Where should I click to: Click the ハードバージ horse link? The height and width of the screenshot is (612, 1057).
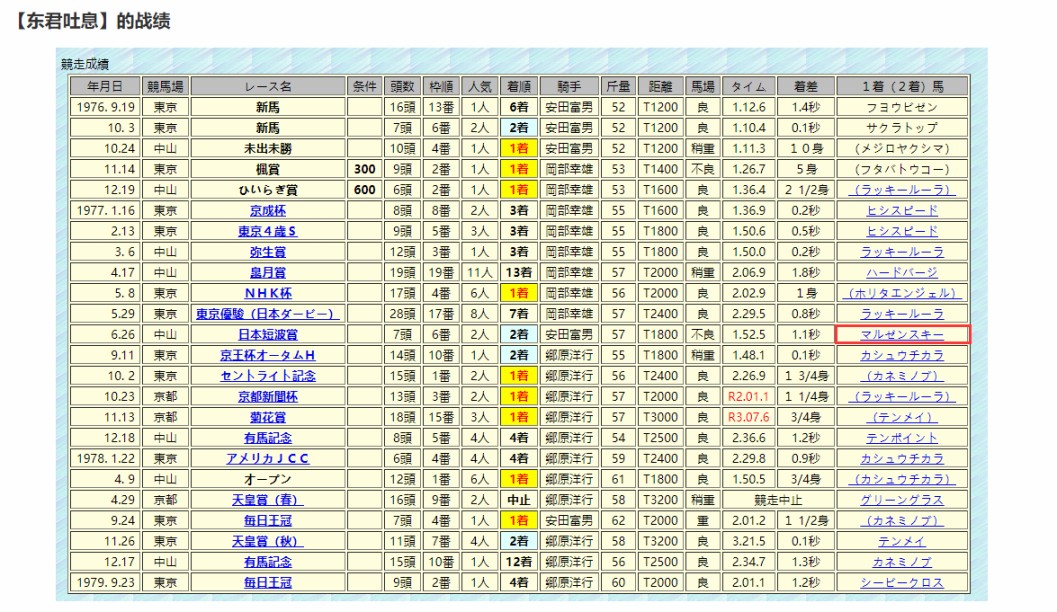tap(901, 272)
